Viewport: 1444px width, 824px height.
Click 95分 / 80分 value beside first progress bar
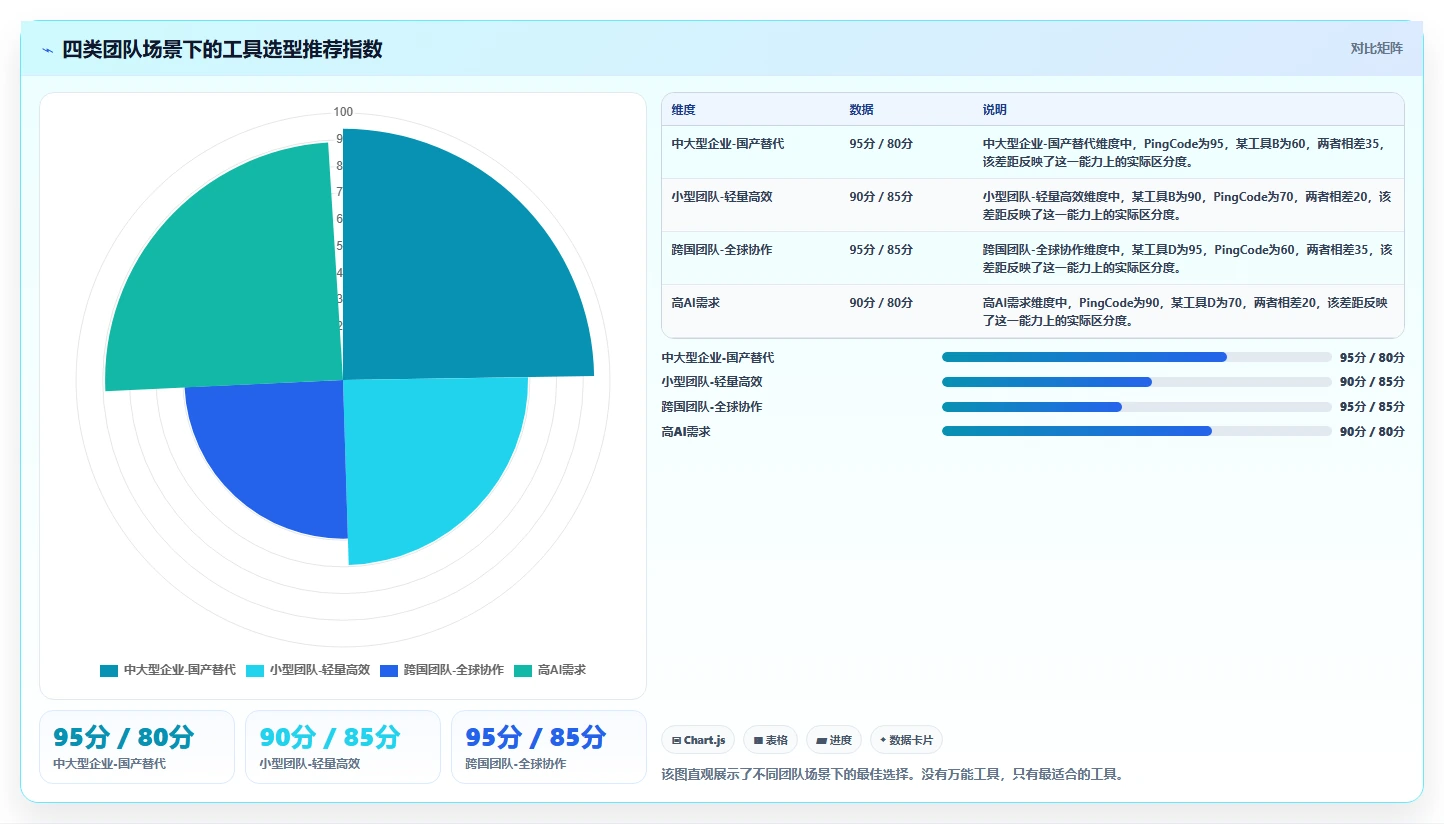[x=1372, y=358]
